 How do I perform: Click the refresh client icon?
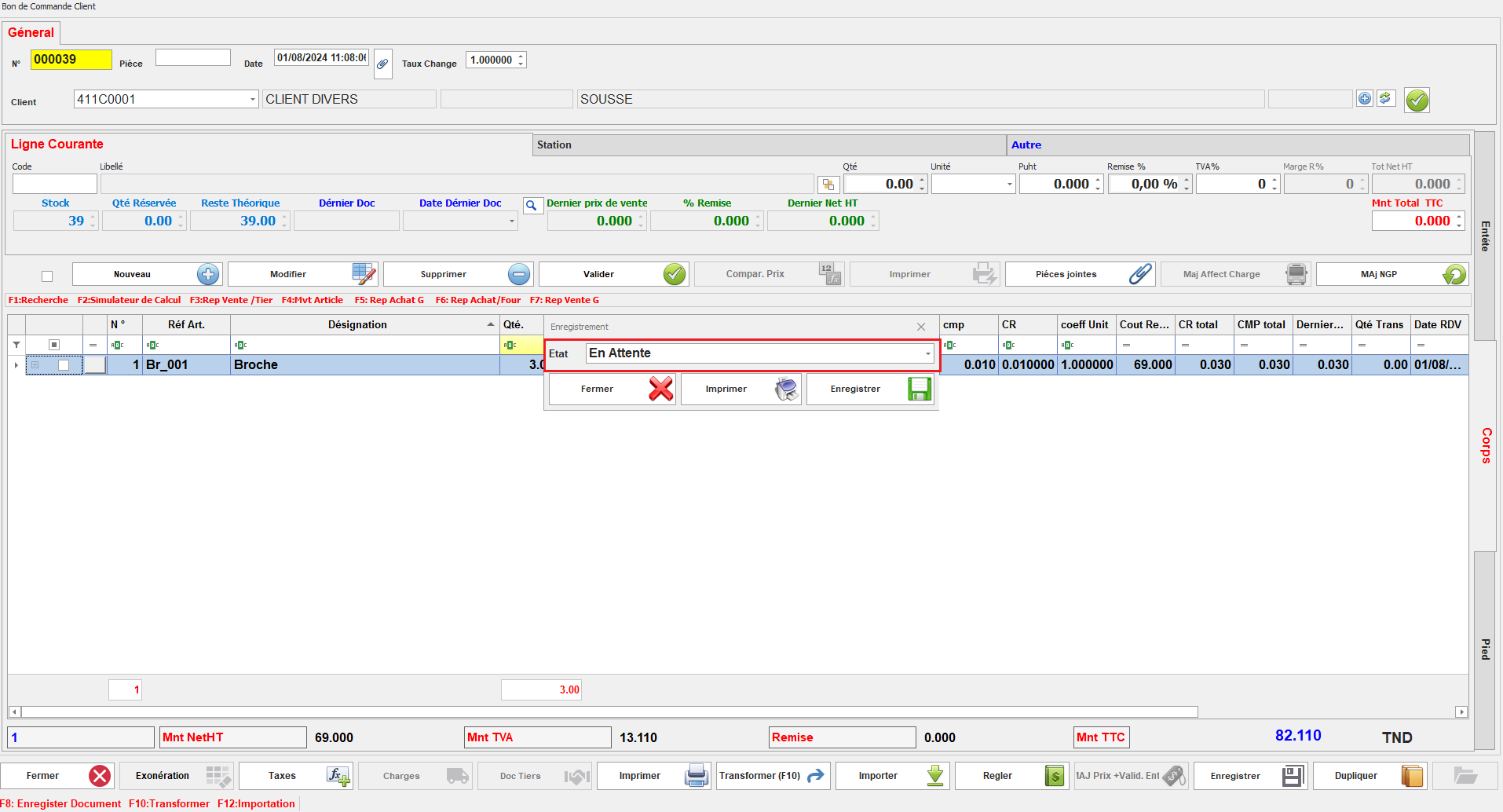tap(1386, 98)
